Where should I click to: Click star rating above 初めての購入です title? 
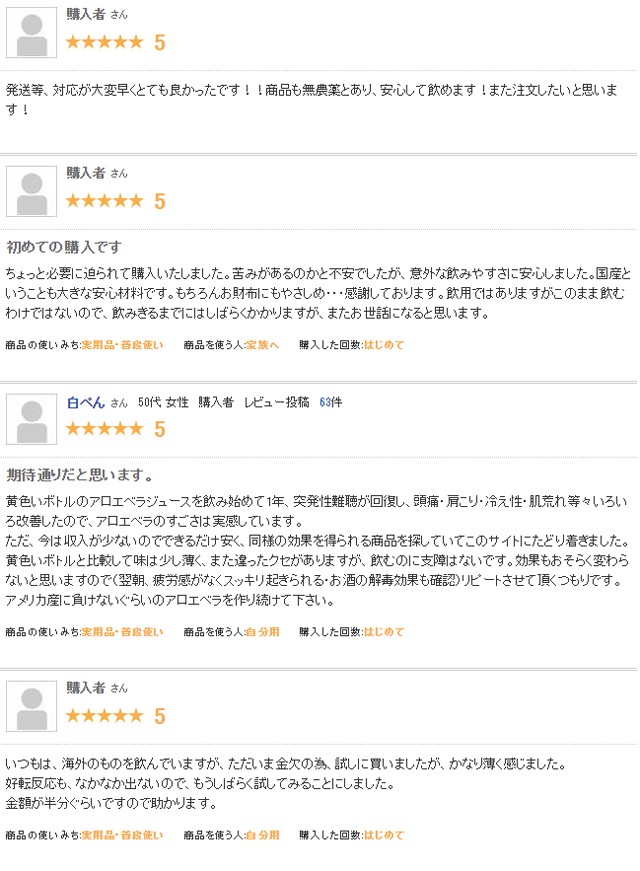(x=104, y=201)
